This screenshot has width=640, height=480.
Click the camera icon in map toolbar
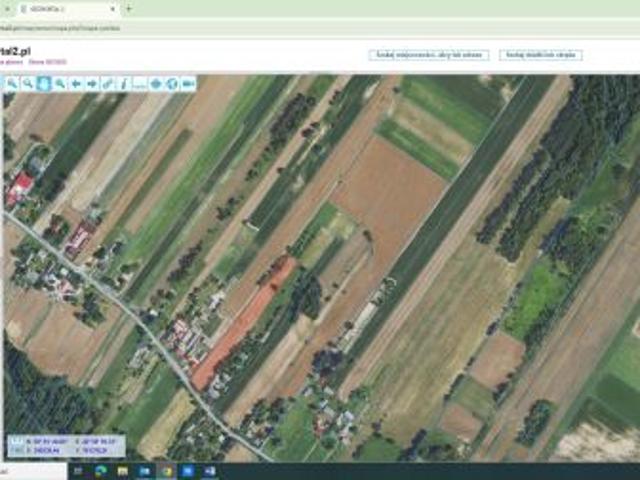click(188, 84)
